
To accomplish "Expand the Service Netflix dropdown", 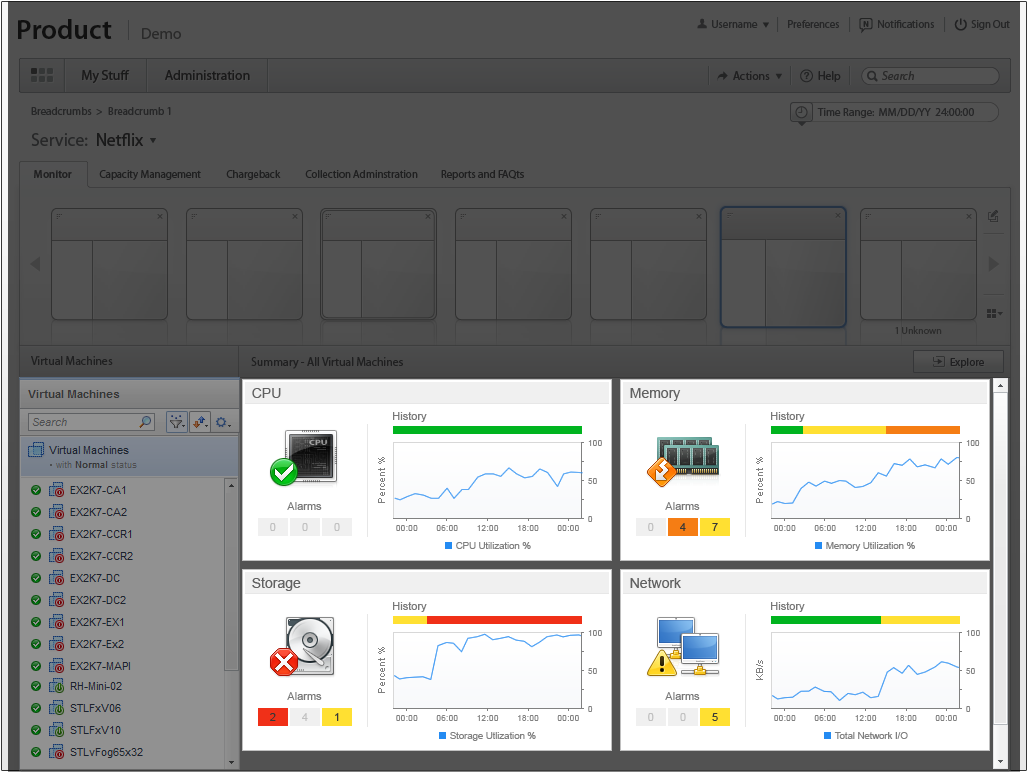I will (153, 141).
